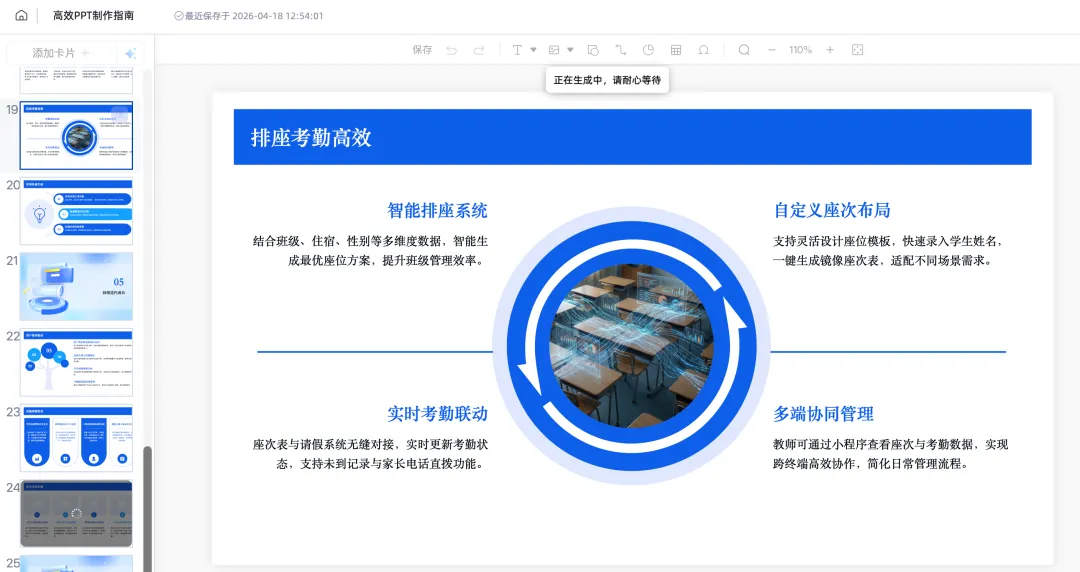The height and width of the screenshot is (572, 1080).
Task: Select the text insertion T tool
Action: pyautogui.click(x=517, y=50)
